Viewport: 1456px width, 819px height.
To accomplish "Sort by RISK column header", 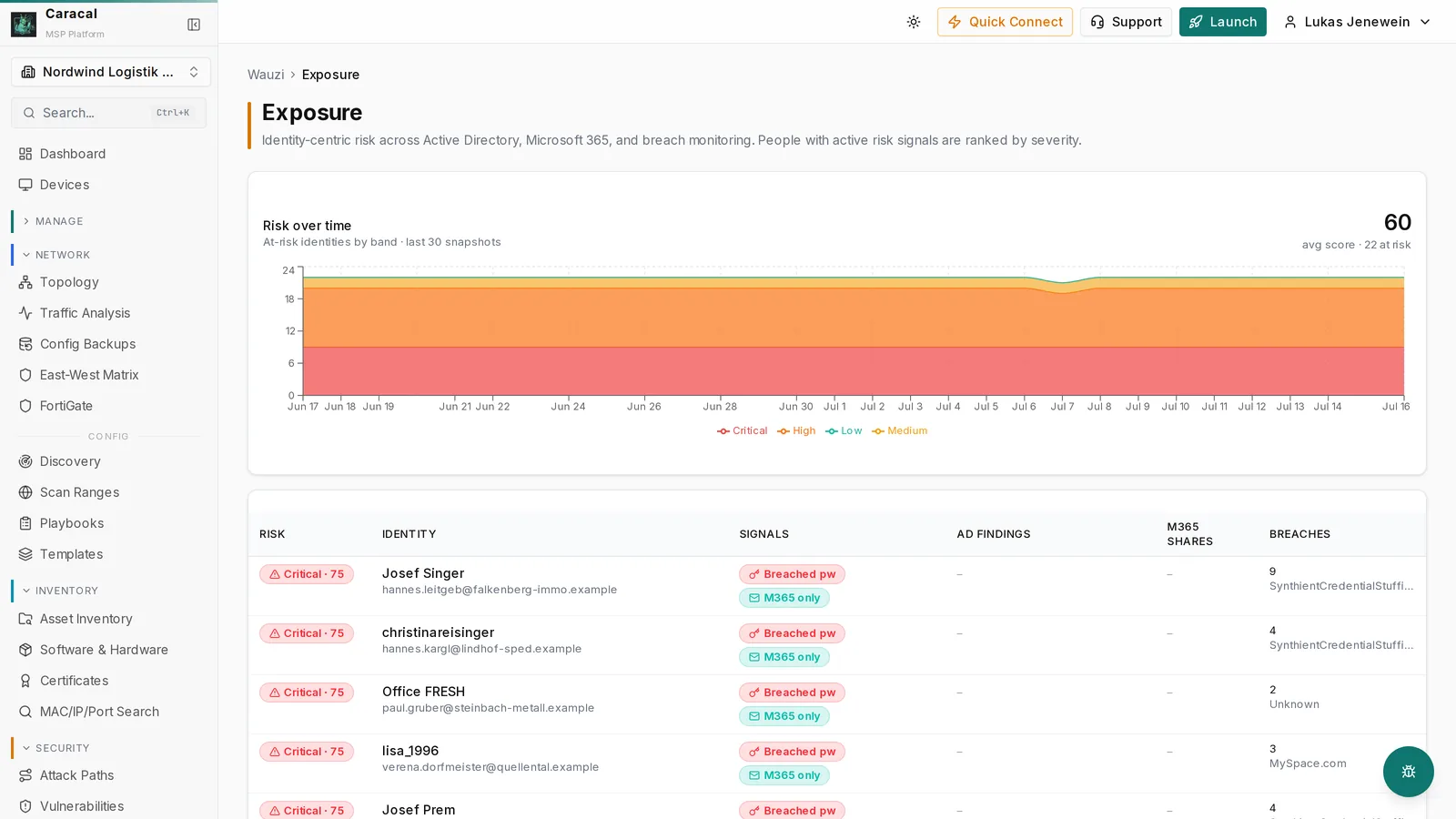I will pyautogui.click(x=272, y=534).
